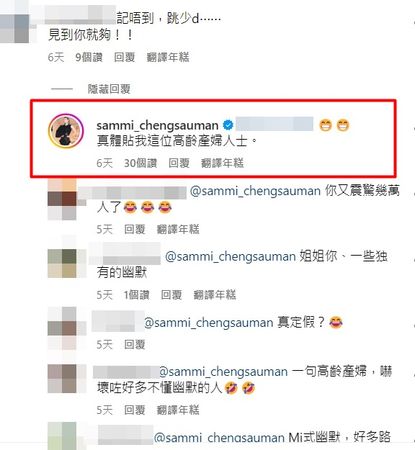This screenshot has width=415, height=450.
Task: Click the blue verified badge beside sammi_chengsauman
Action: 228,125
